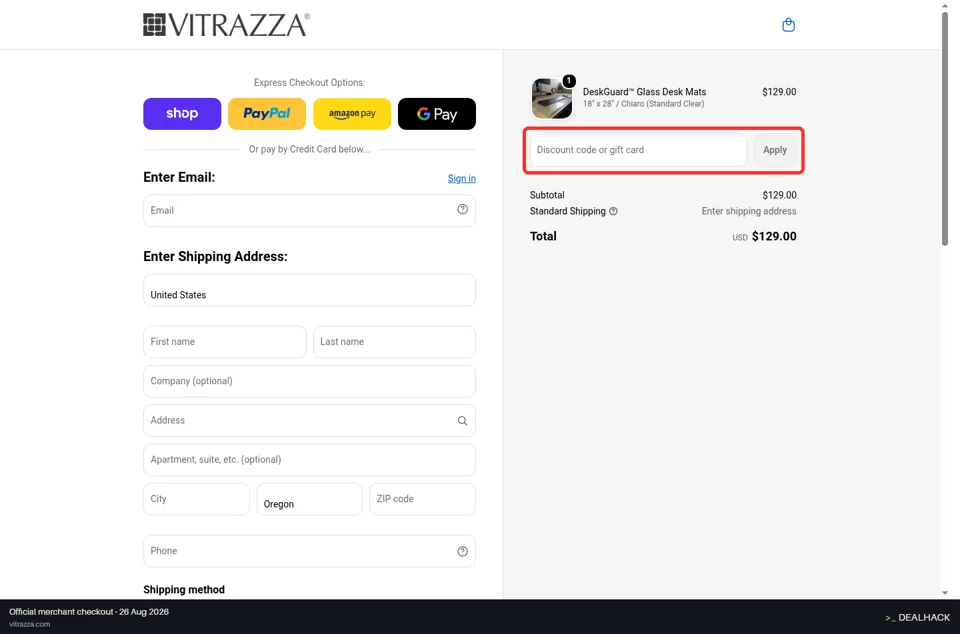Focus the Last name field

point(394,341)
